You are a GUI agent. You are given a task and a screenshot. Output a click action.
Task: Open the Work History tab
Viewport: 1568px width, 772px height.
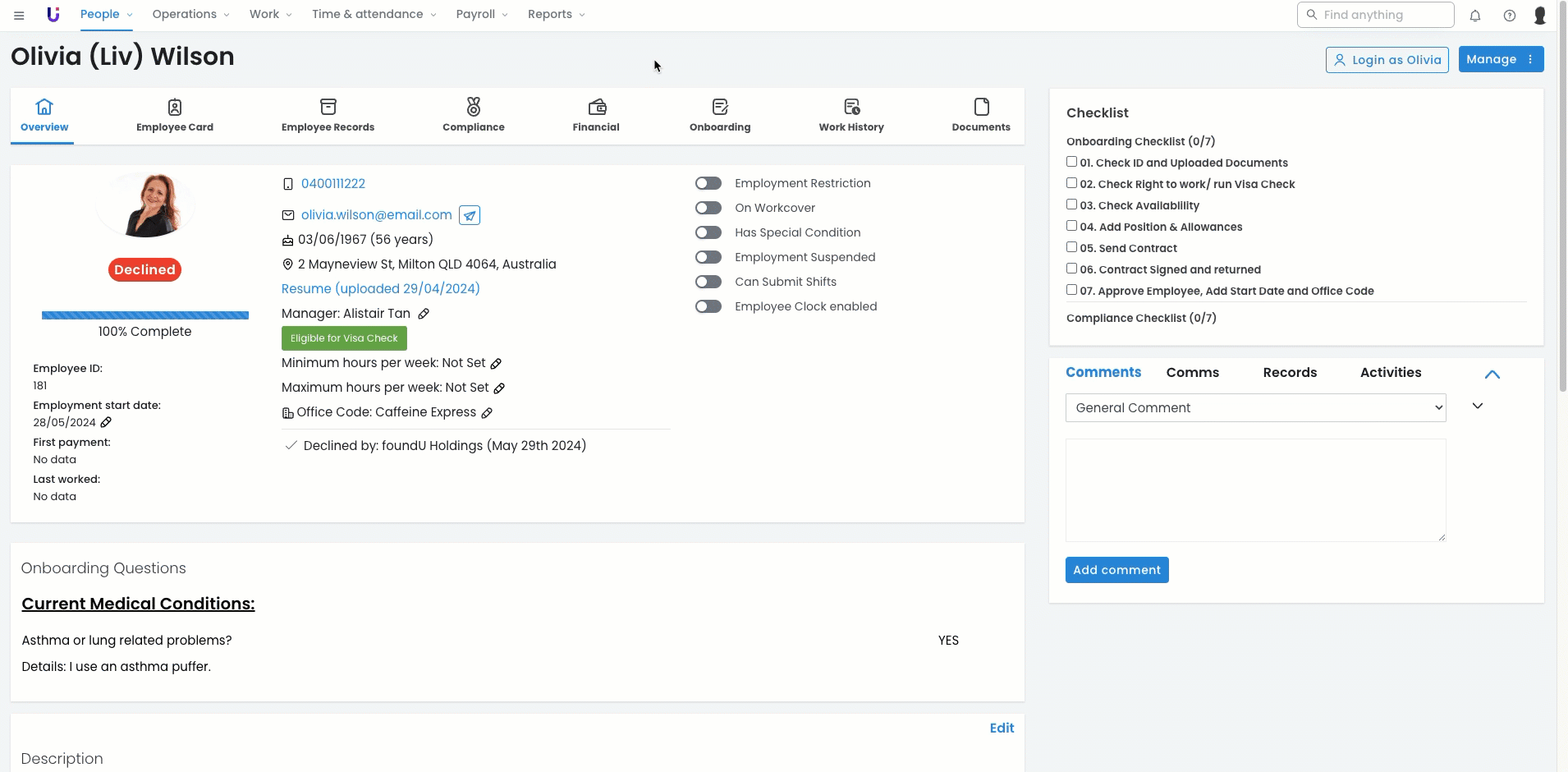coord(850,116)
